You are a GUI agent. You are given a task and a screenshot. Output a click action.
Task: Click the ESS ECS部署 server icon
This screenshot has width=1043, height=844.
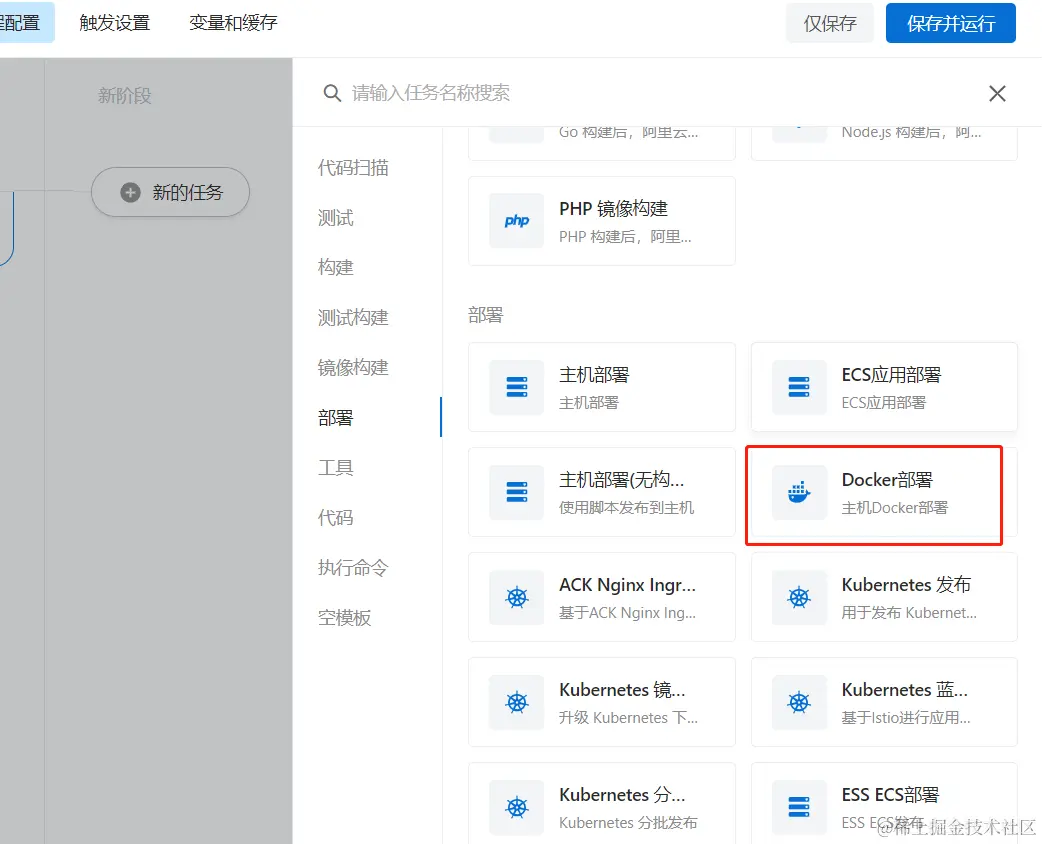799,807
